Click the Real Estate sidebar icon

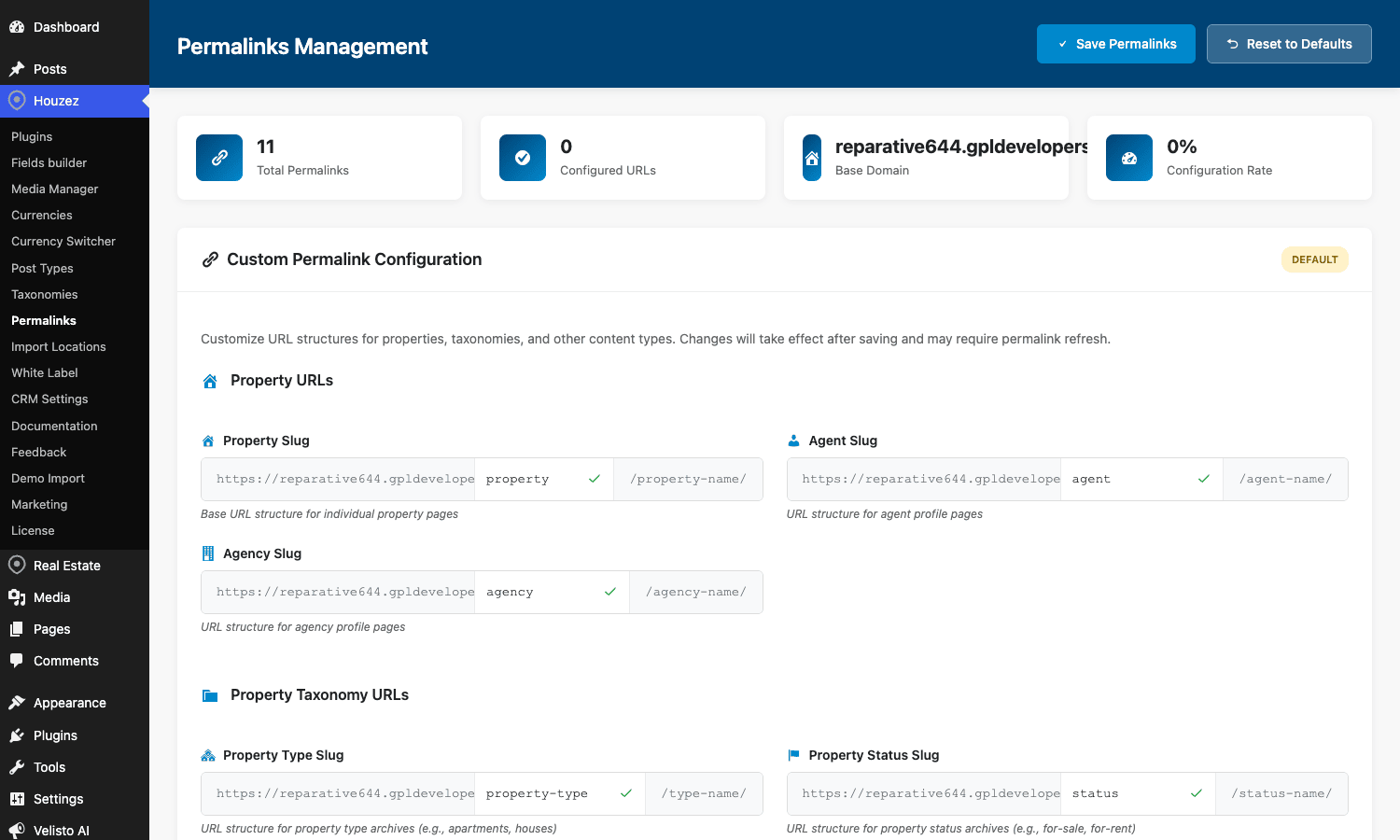17,565
